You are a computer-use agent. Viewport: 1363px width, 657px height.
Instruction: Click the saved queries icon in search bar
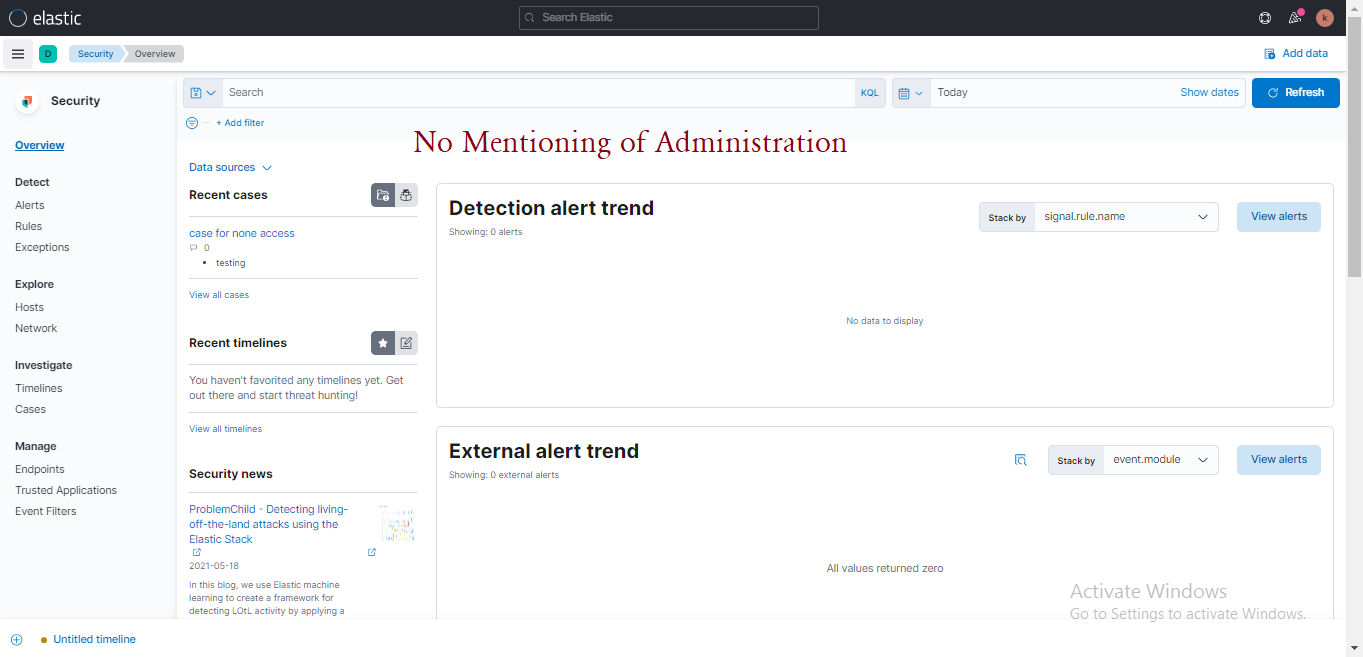(x=202, y=92)
